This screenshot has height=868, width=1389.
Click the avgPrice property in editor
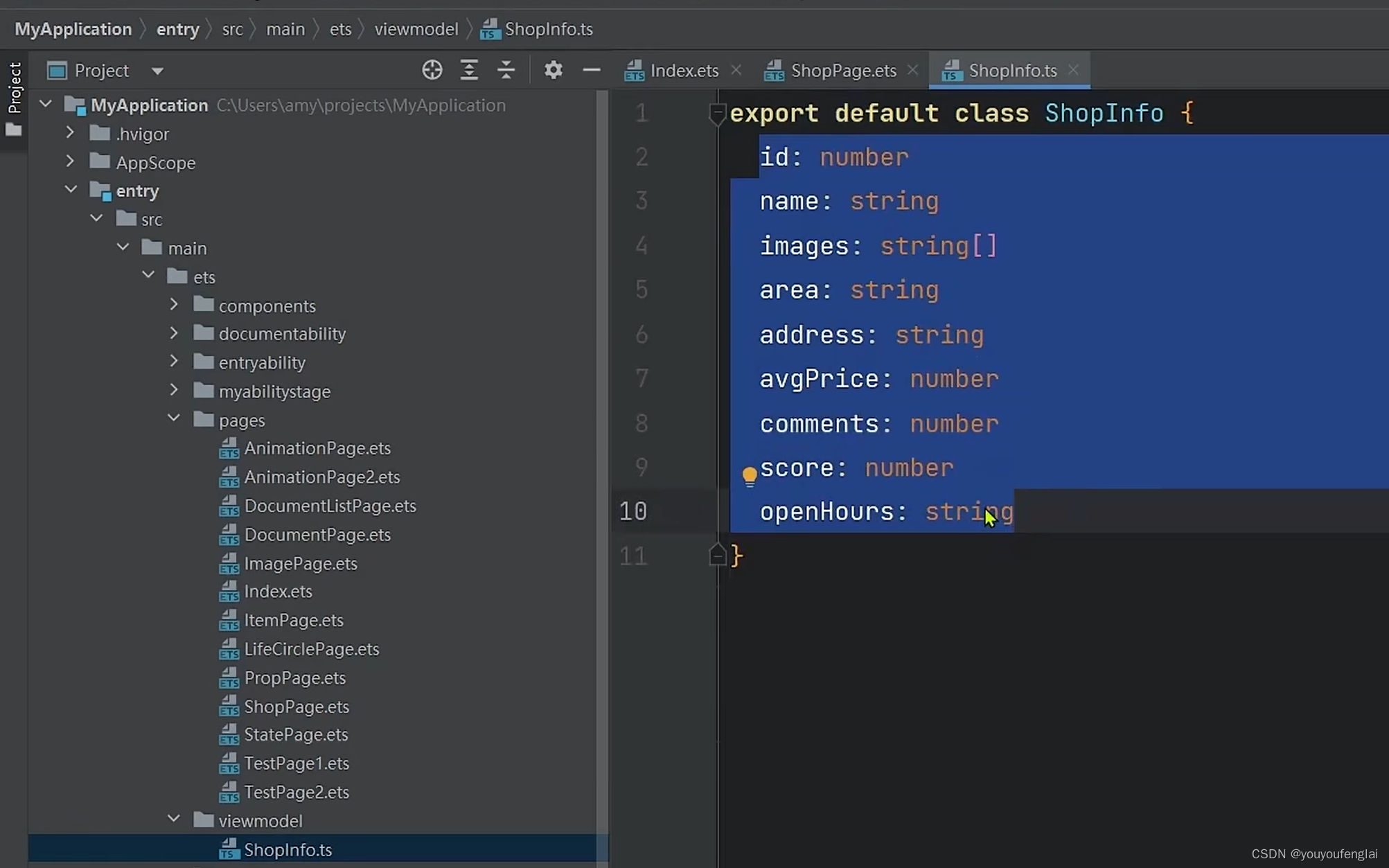[818, 379]
